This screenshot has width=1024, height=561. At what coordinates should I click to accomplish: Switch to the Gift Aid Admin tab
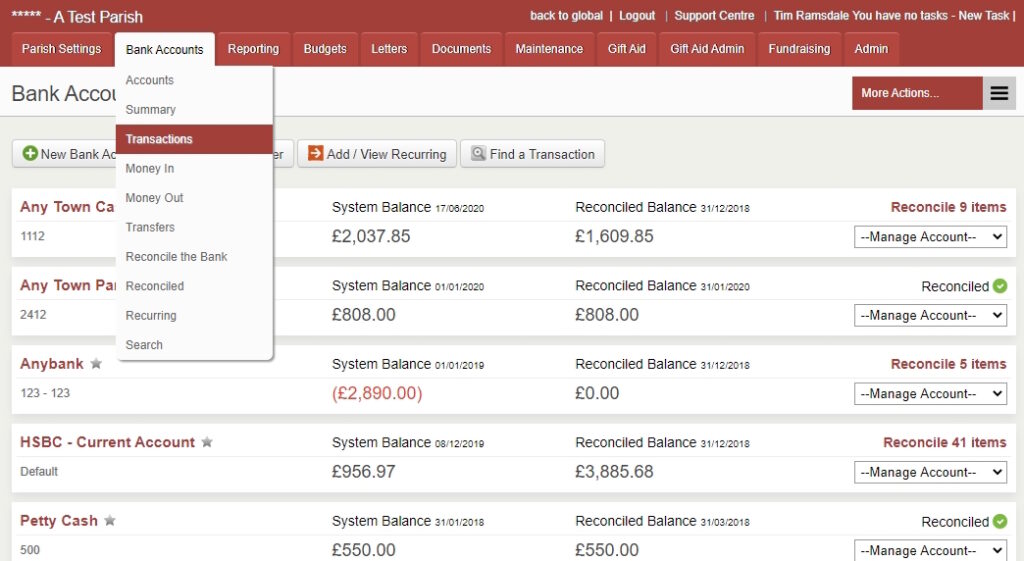(706, 49)
